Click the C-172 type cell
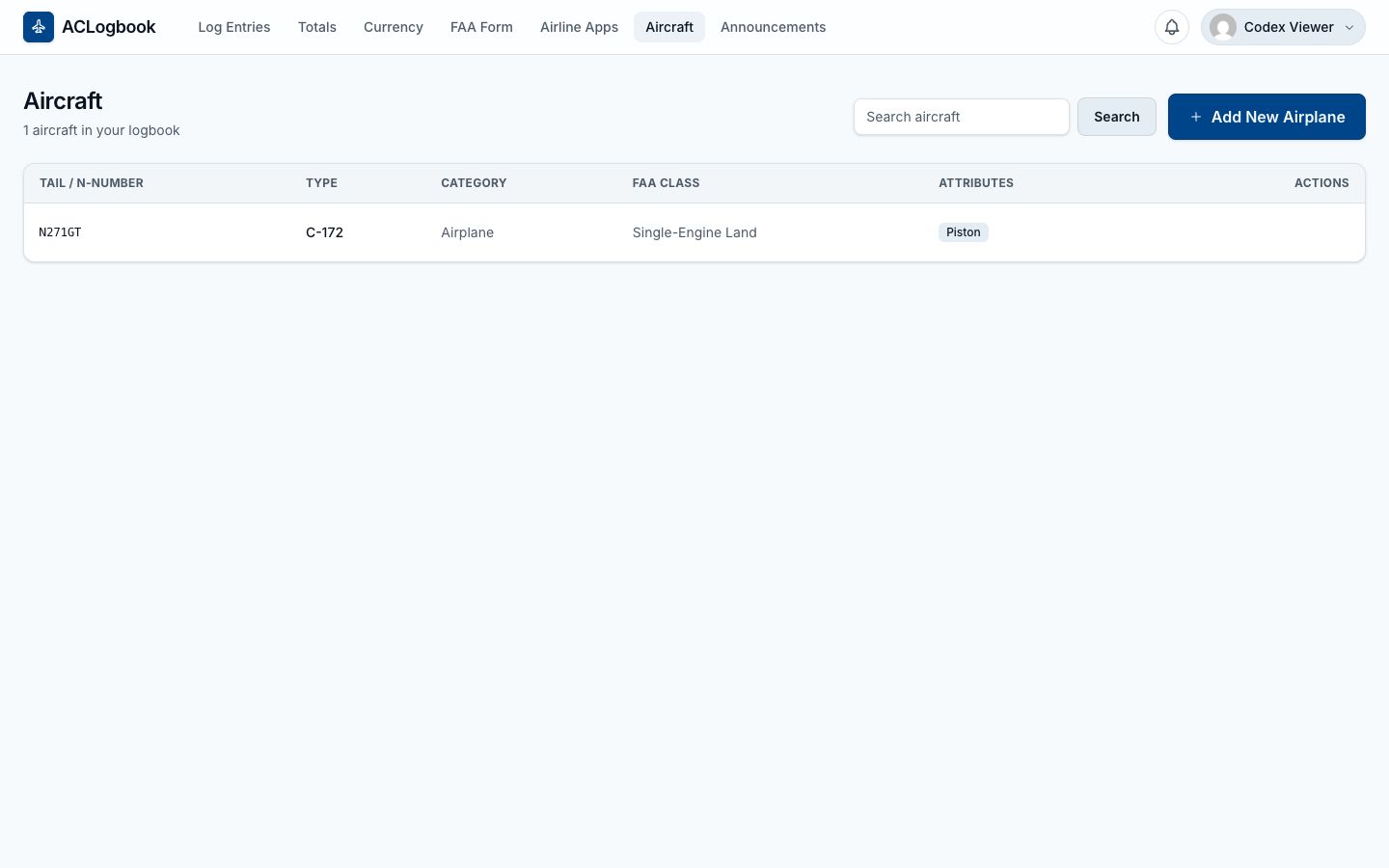1389x868 pixels. coord(324,232)
